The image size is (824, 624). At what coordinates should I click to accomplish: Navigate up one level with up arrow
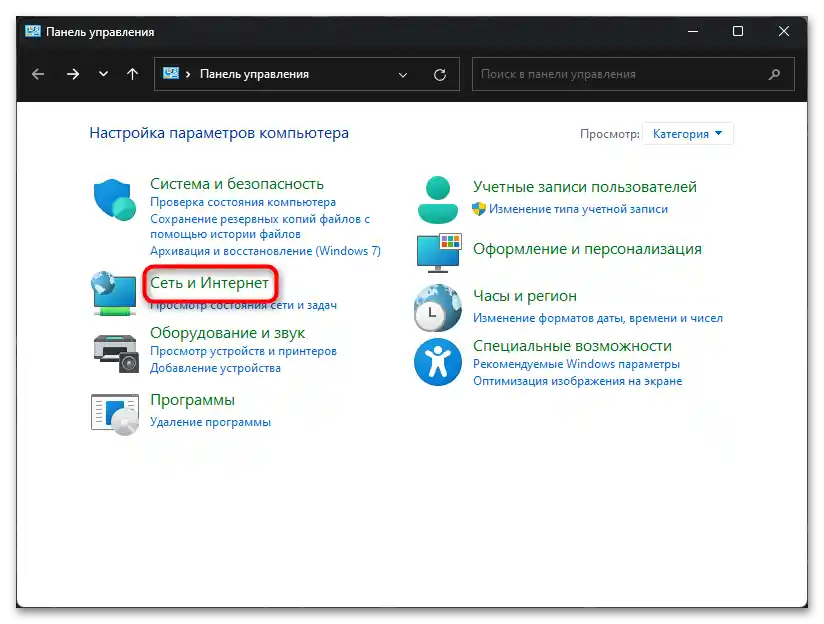(132, 74)
